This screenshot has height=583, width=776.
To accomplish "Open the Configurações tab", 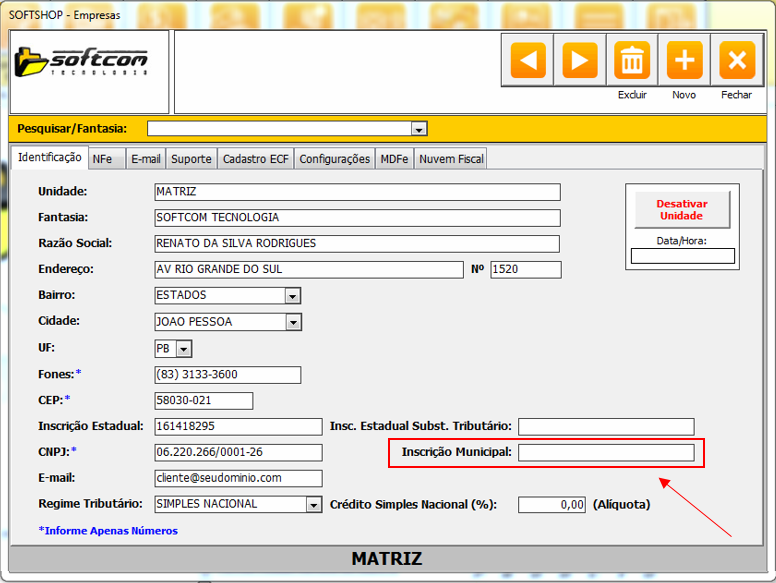I will pyautogui.click(x=334, y=159).
